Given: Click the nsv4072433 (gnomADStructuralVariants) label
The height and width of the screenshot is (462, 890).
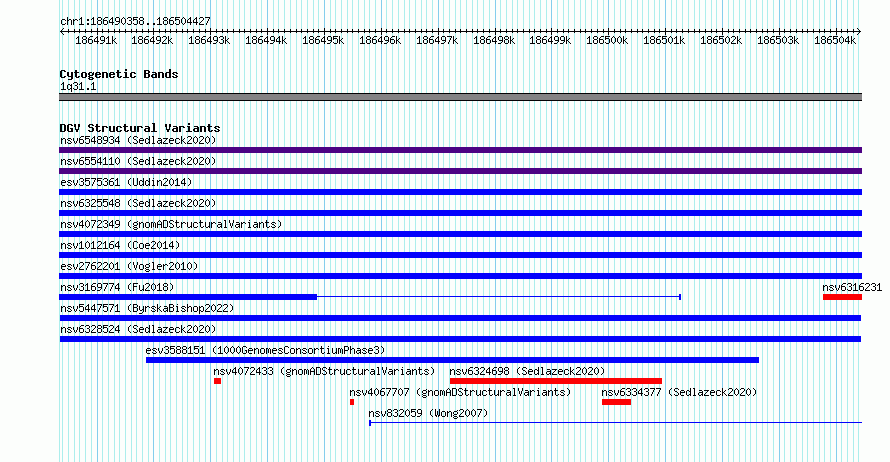Looking at the screenshot, I should coord(324,371).
